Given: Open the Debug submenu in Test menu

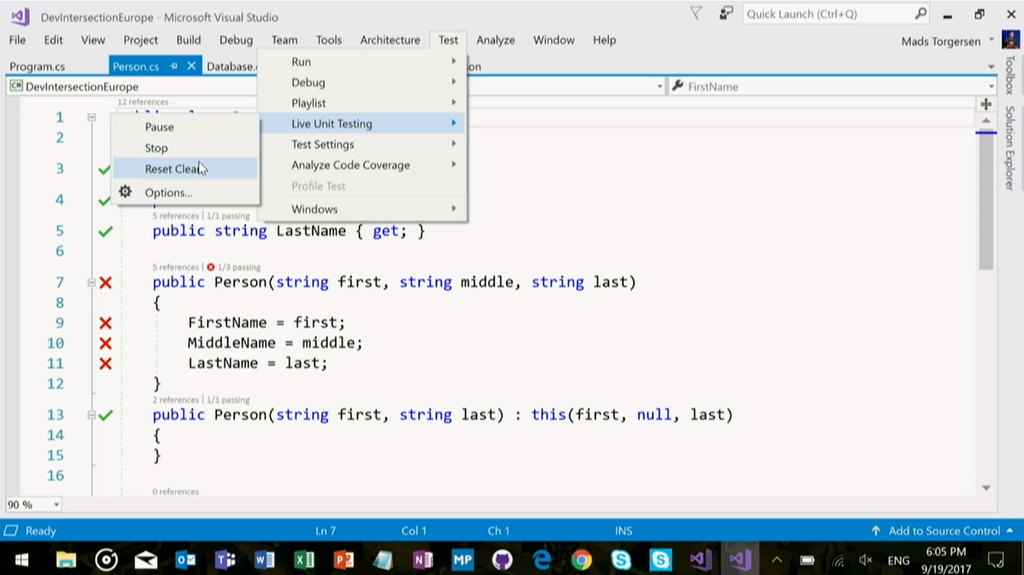Looking at the screenshot, I should [362, 82].
